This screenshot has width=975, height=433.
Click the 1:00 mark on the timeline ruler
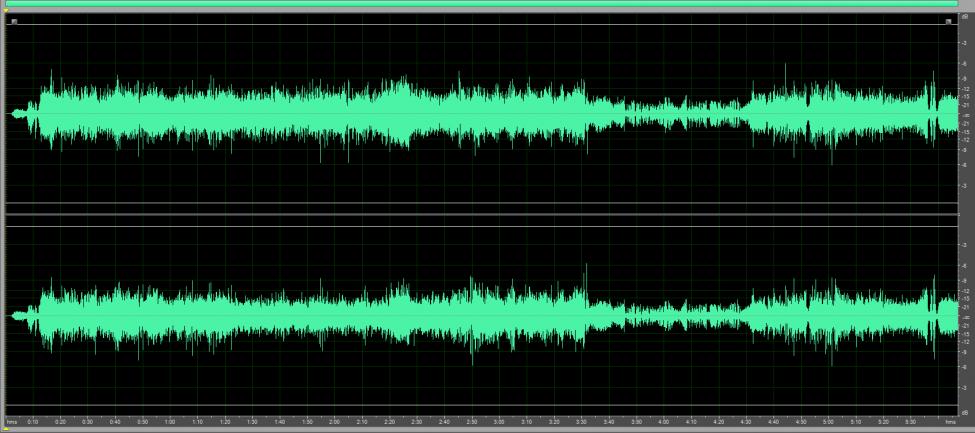pyautogui.click(x=170, y=422)
